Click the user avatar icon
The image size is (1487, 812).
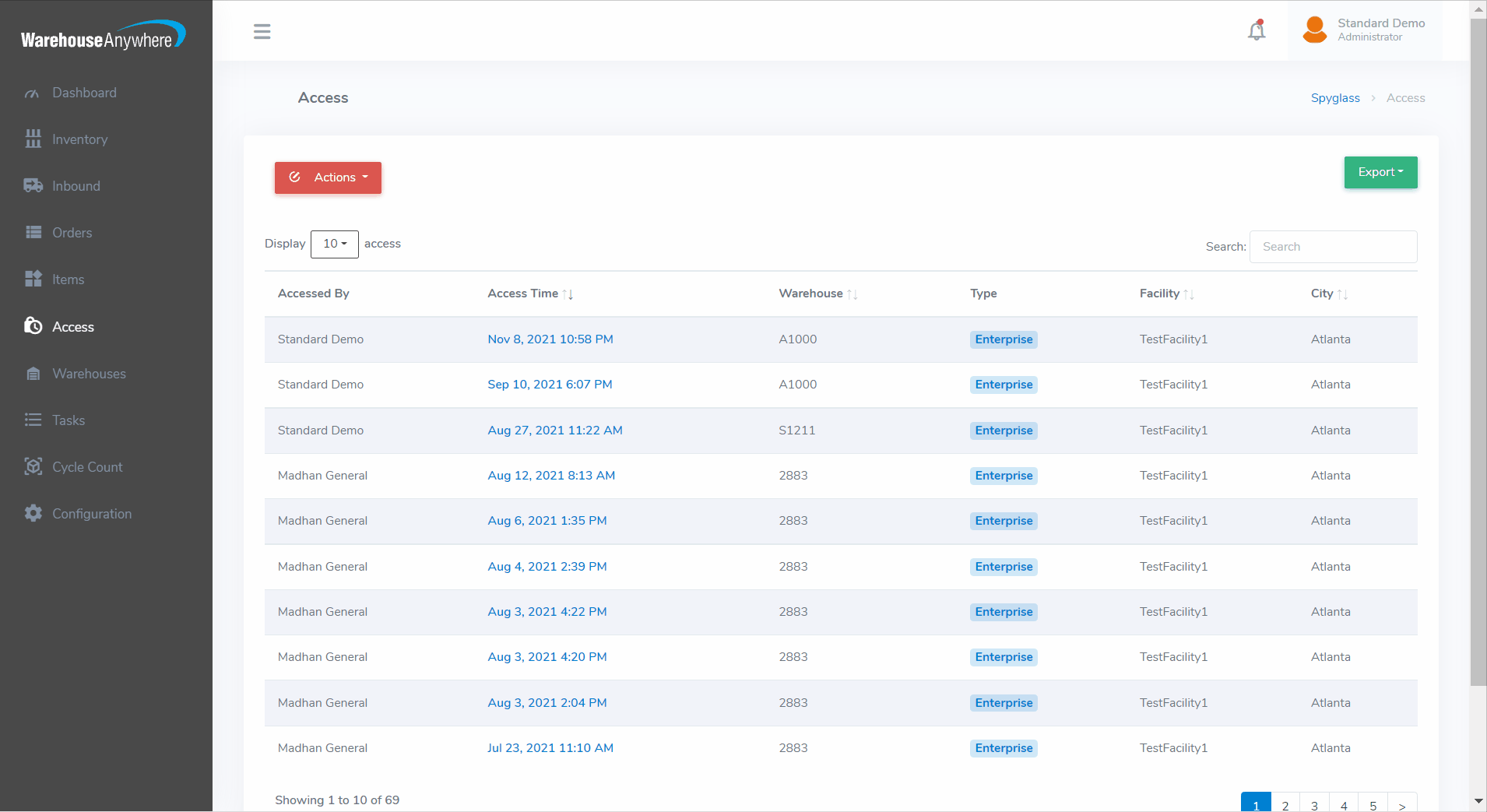coord(1314,30)
